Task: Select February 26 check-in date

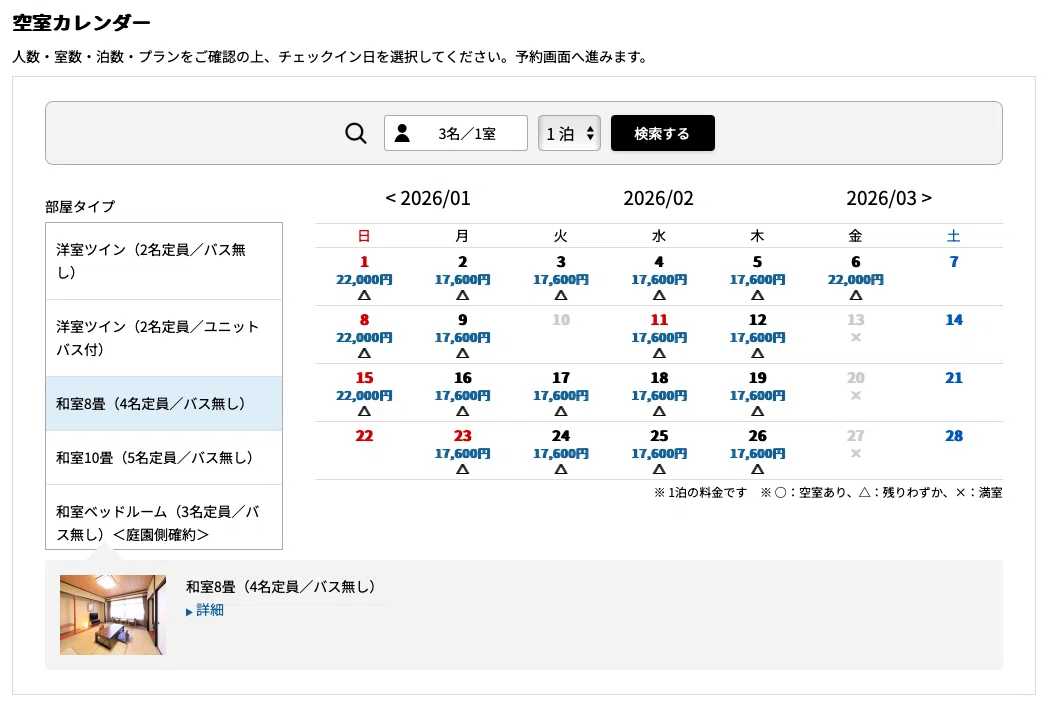Action: coord(757,451)
